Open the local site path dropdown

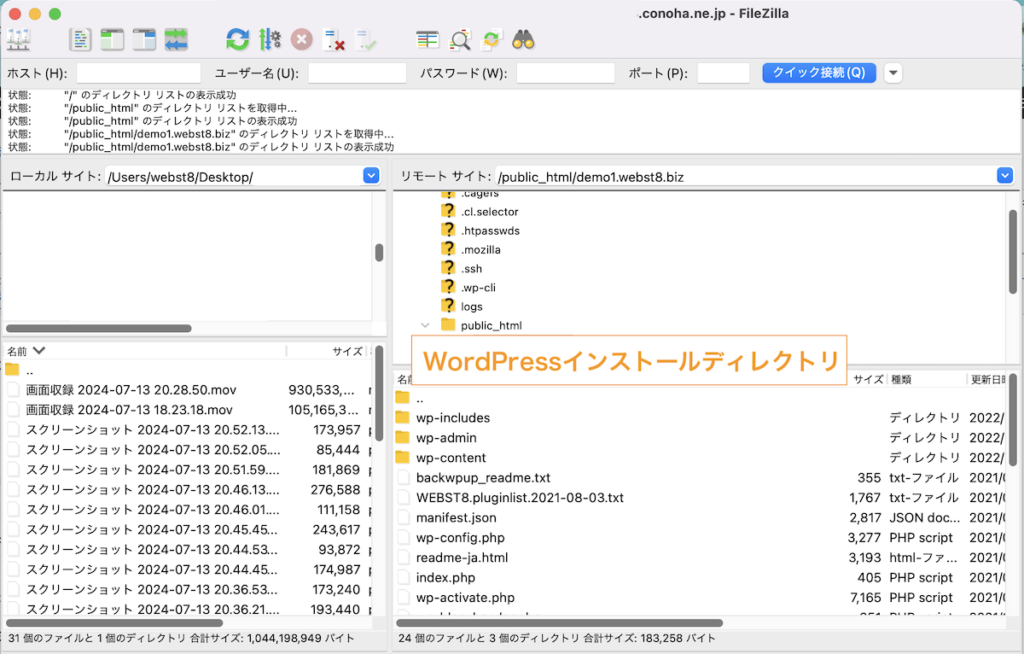click(371, 175)
